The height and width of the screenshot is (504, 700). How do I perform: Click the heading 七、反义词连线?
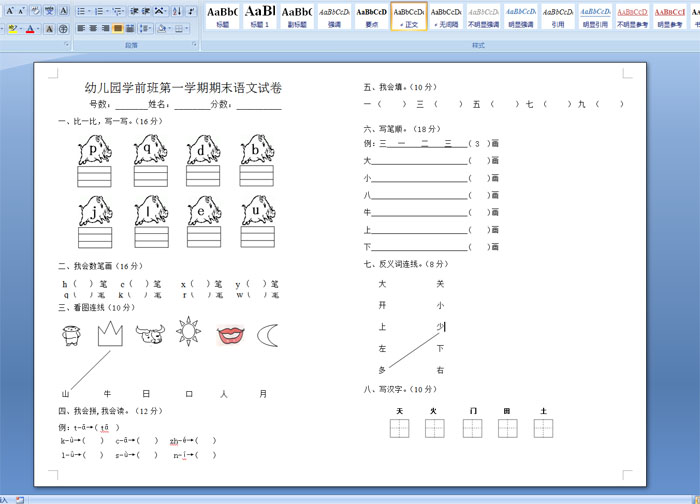click(x=392, y=264)
